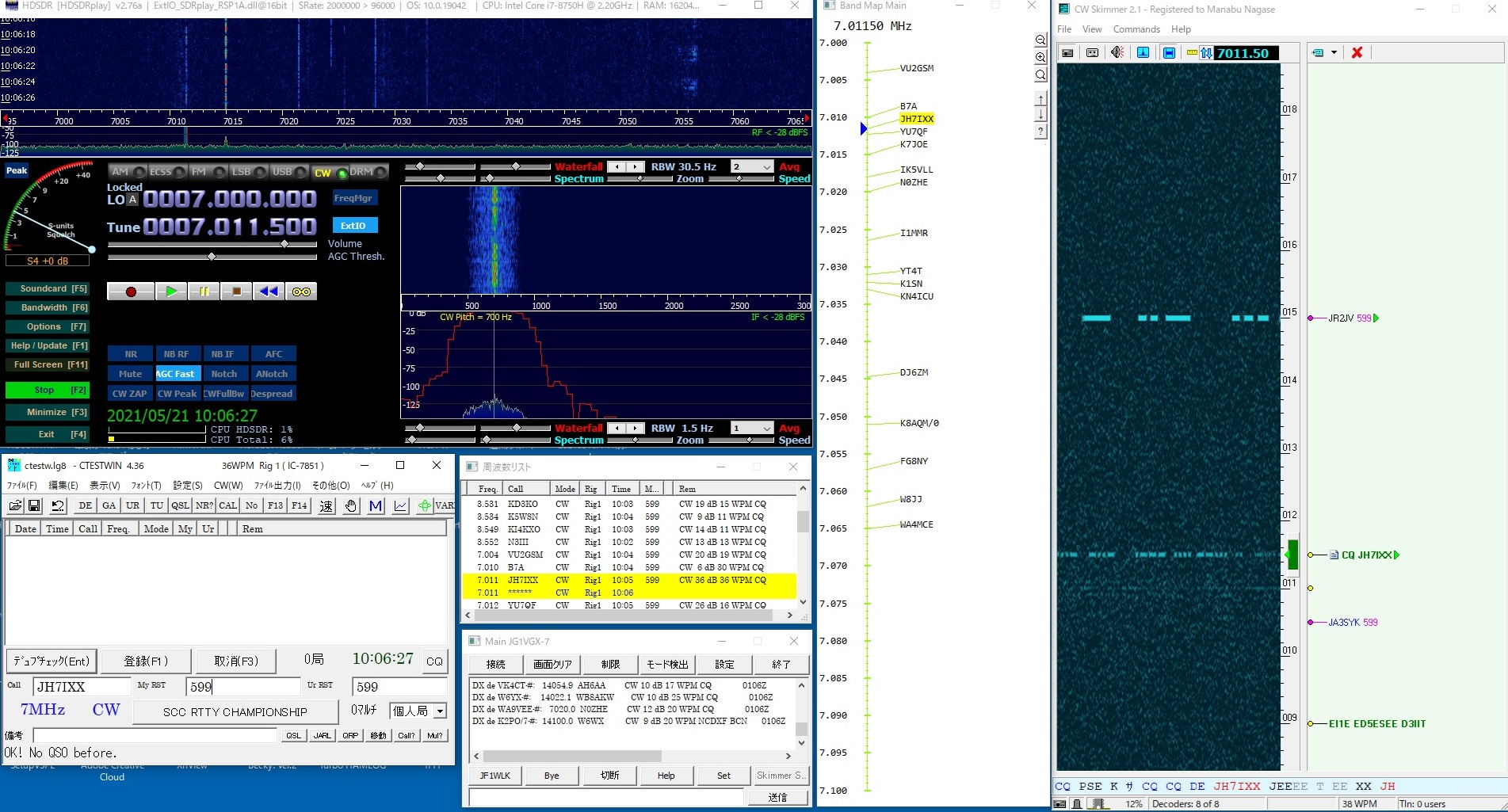Click the open file icon in CTESTWIN toolbar
The image size is (1508, 812).
click(15, 505)
